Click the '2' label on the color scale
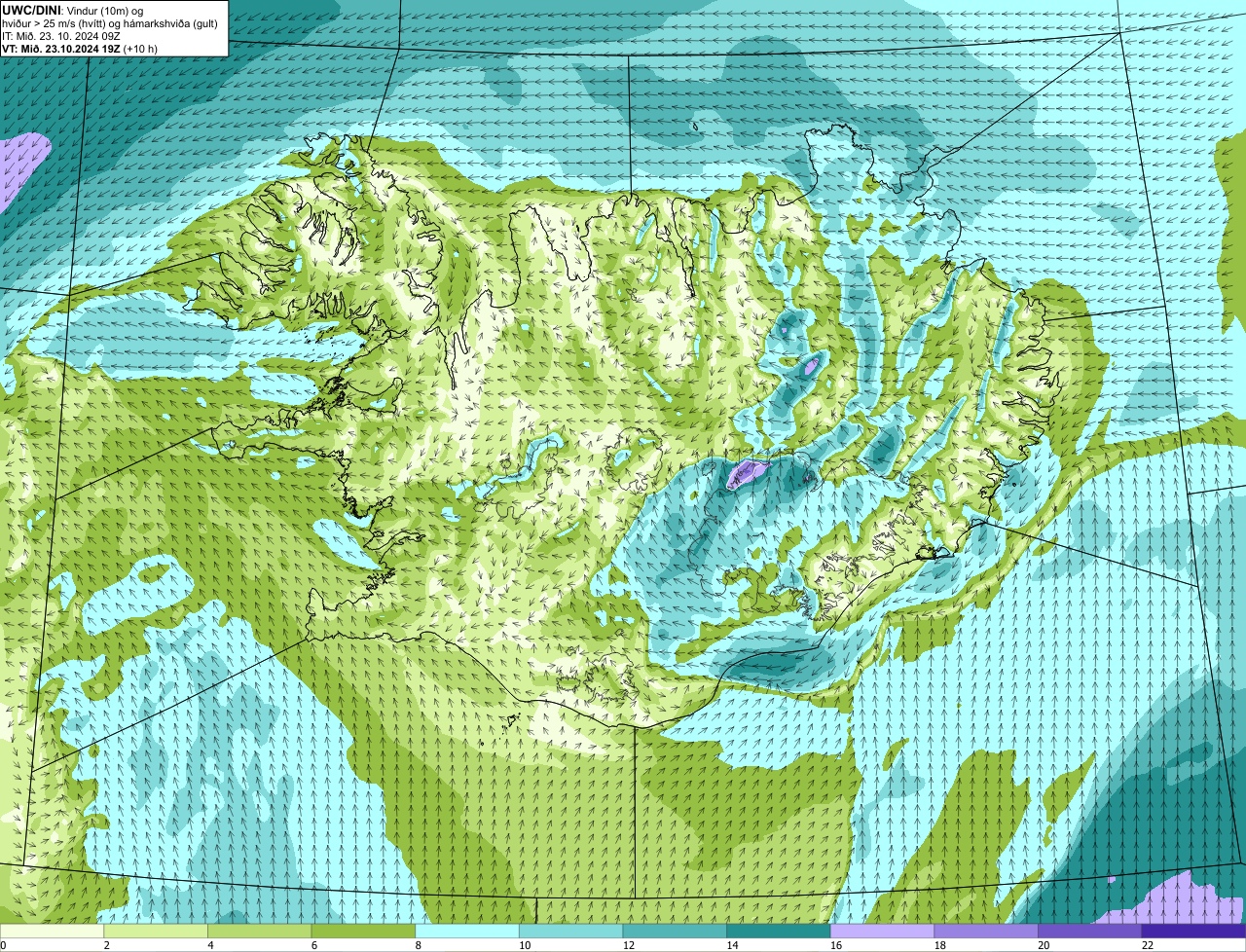The height and width of the screenshot is (952, 1246). [x=106, y=945]
